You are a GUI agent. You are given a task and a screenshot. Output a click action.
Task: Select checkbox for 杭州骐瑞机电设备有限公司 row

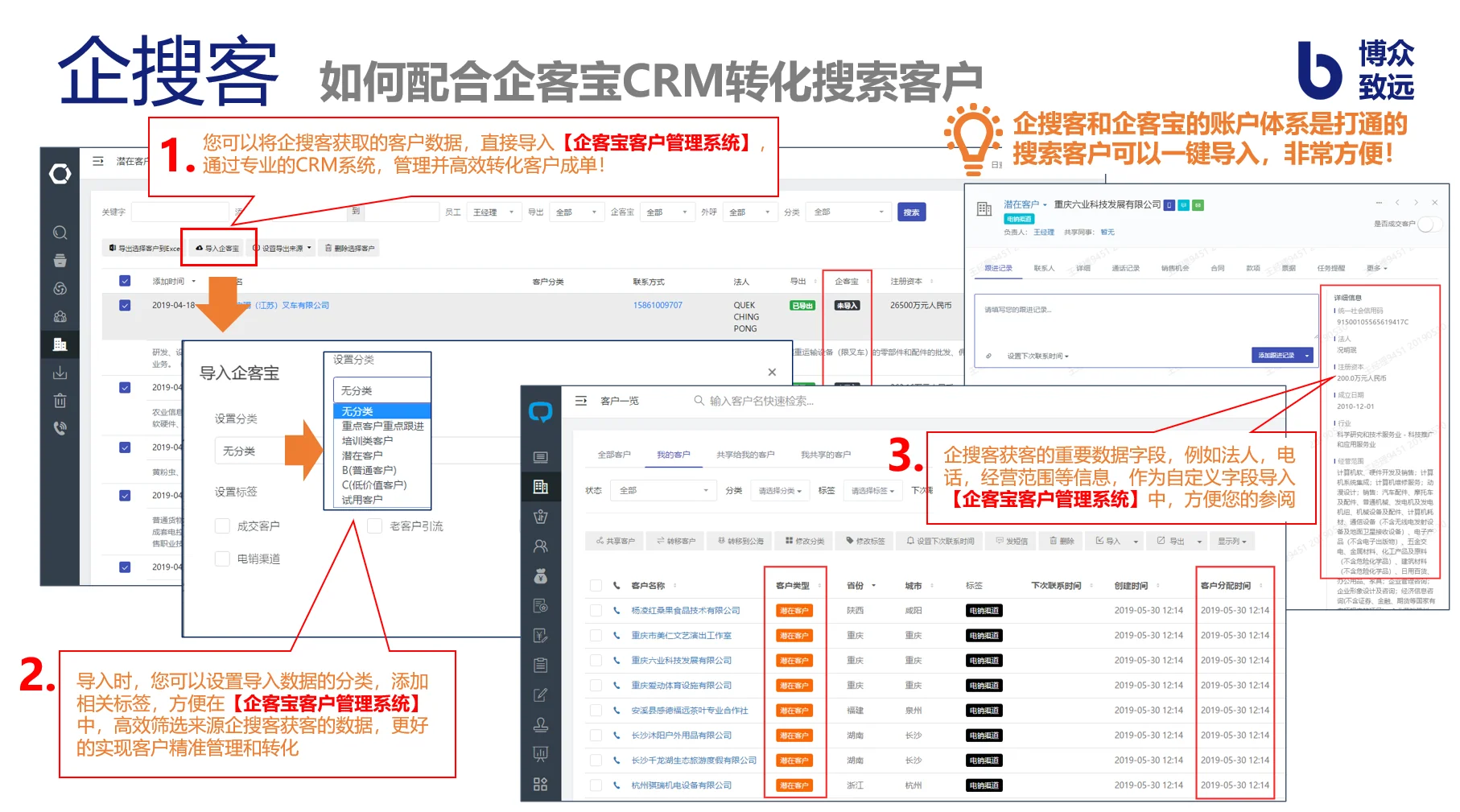tap(596, 785)
